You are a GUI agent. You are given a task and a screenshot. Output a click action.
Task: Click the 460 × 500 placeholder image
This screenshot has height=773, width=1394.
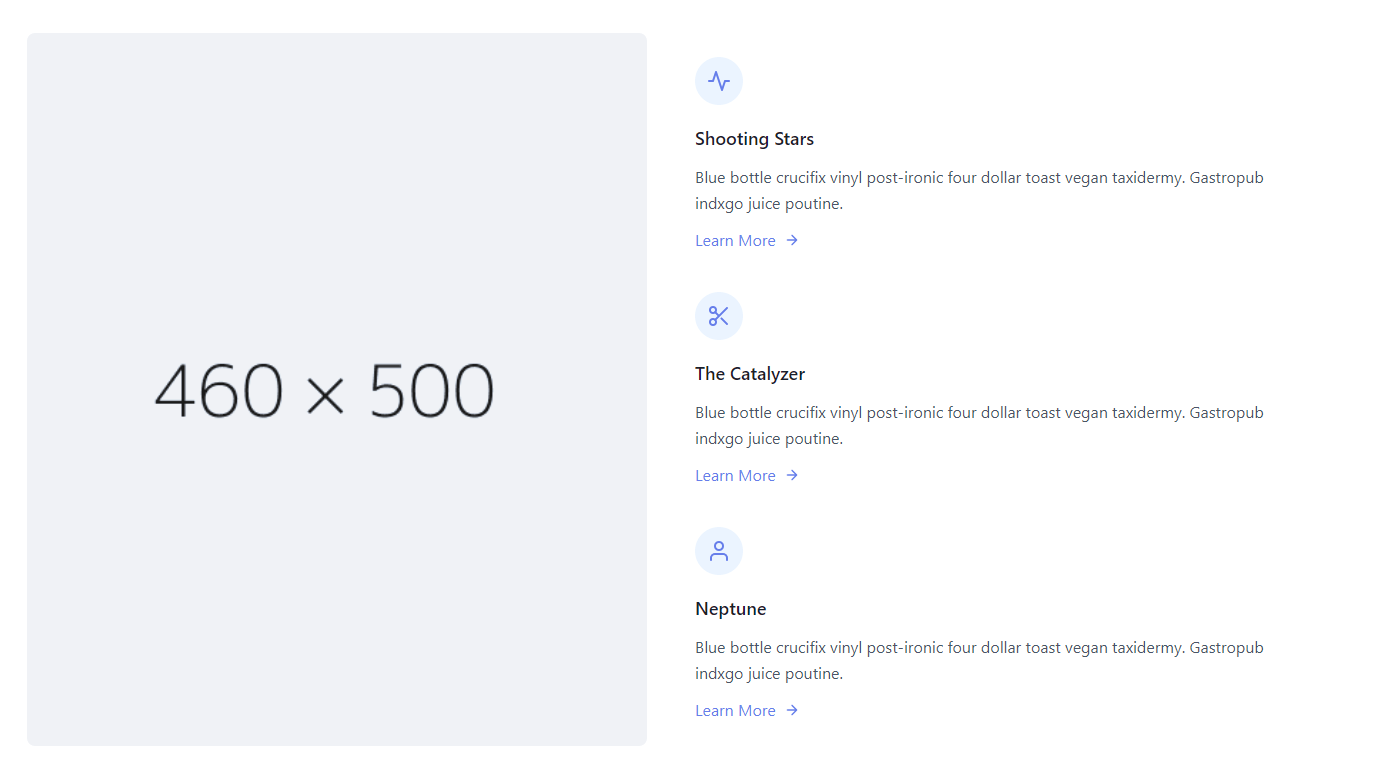coord(337,389)
